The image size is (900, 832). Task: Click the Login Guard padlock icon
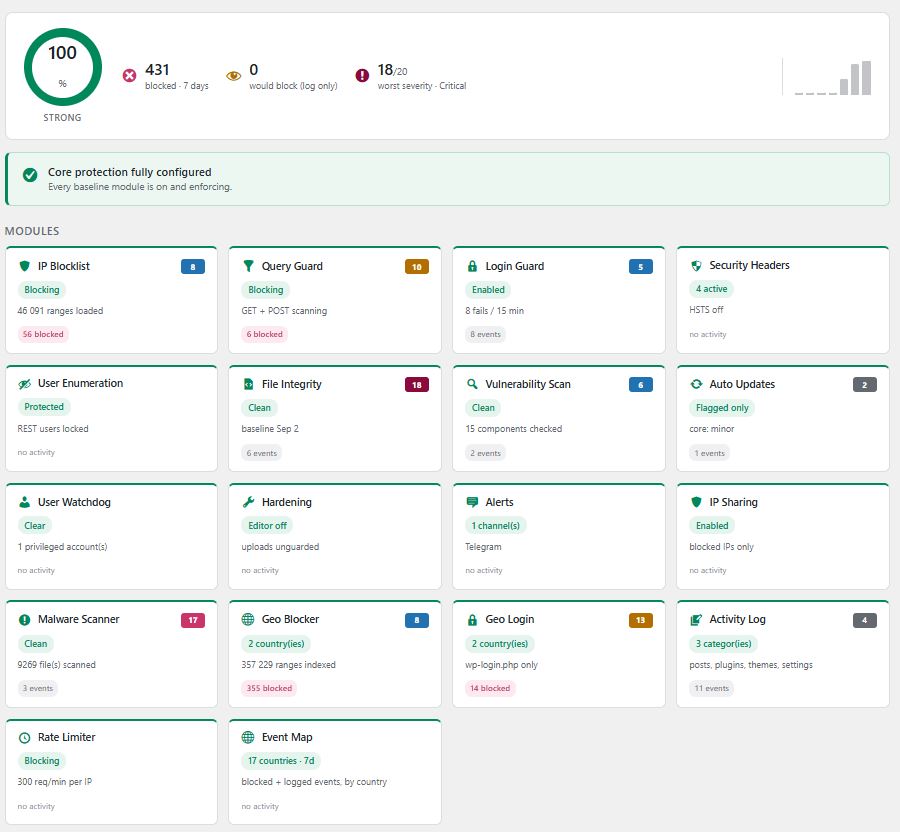(472, 266)
